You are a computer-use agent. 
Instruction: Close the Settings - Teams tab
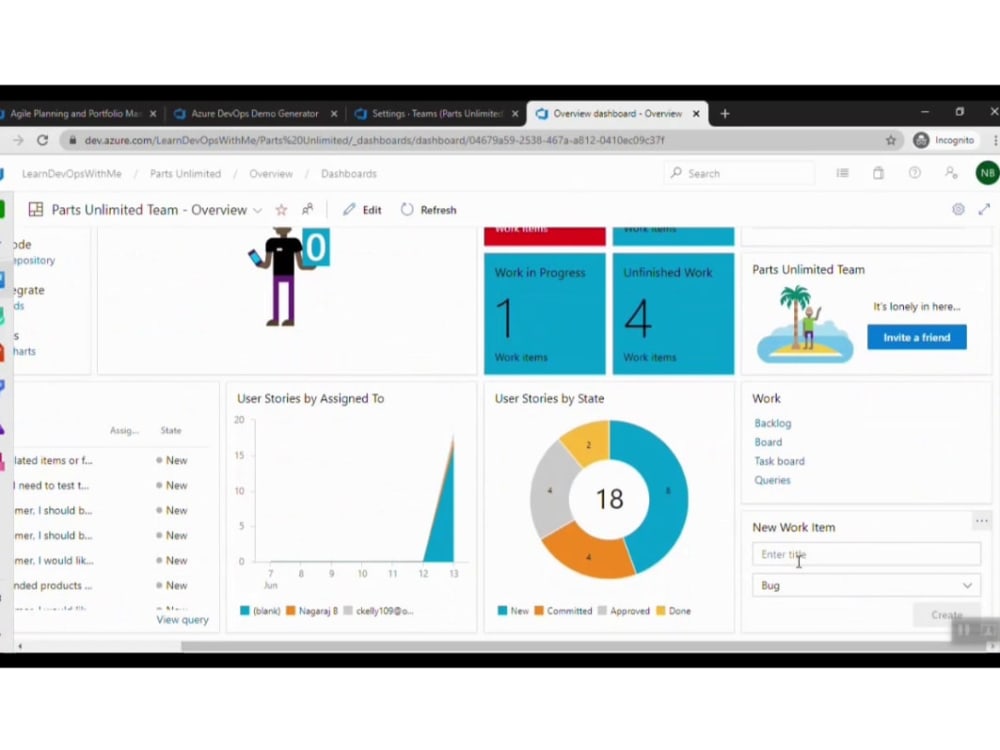pos(515,114)
